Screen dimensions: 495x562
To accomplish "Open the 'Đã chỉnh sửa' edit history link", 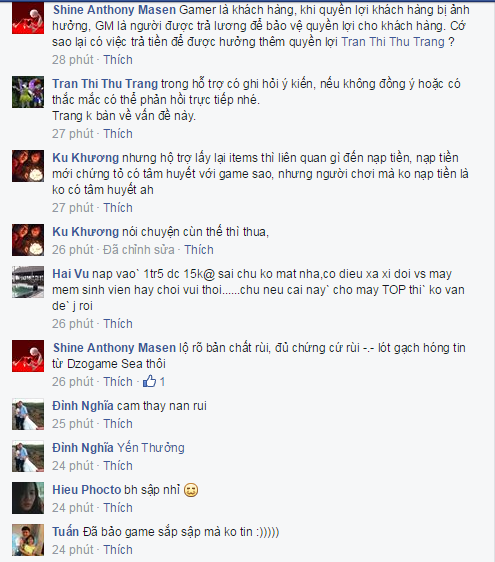I will click(x=139, y=249).
